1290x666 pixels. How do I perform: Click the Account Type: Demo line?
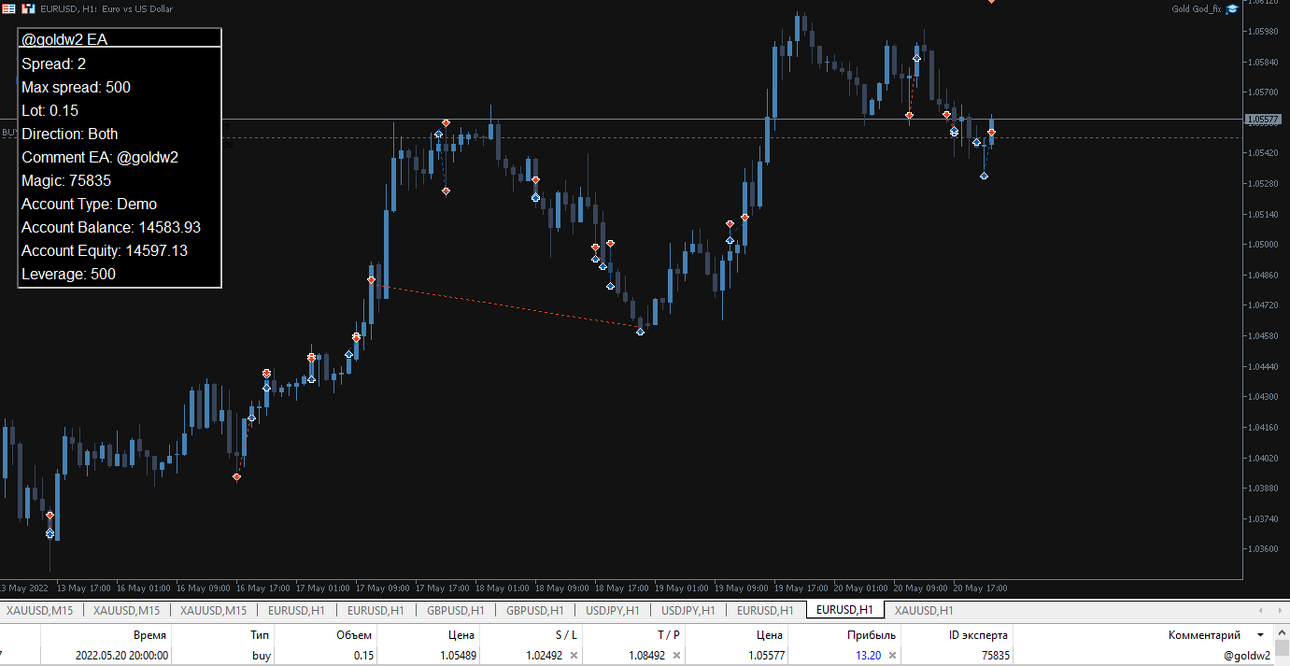tap(90, 204)
